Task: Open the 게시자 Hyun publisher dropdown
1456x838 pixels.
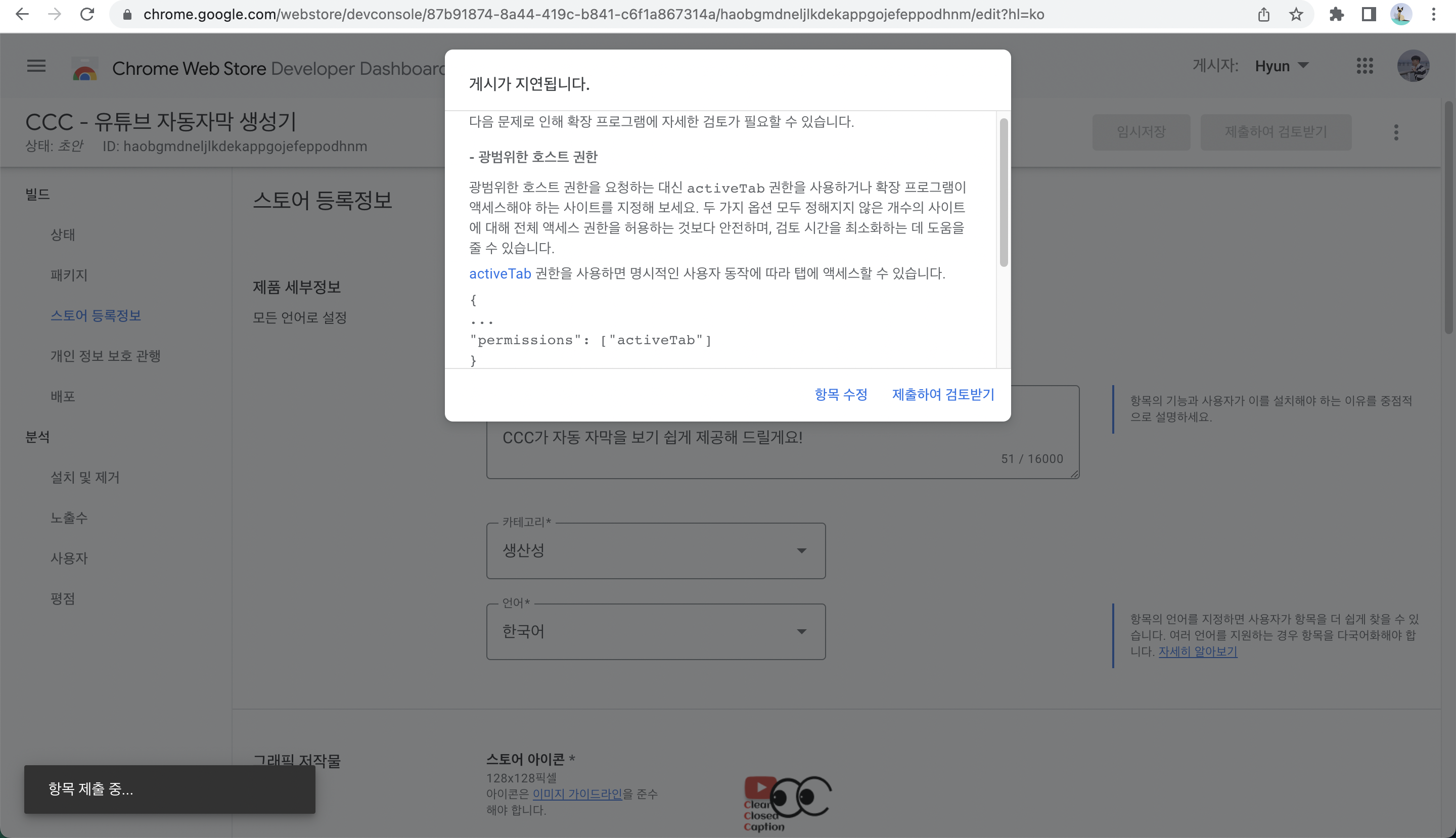Action: coord(1282,66)
